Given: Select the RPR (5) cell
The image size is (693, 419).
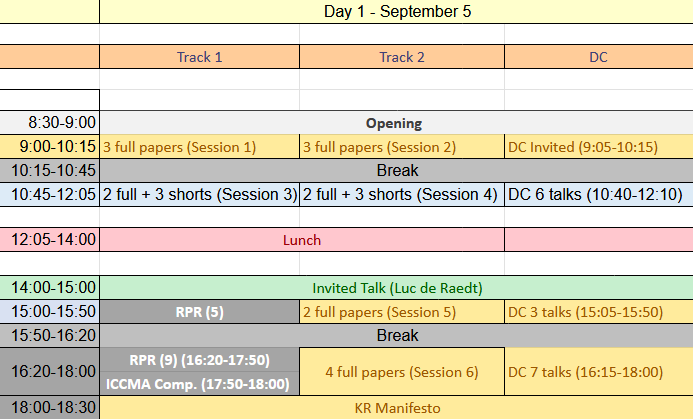Looking at the screenshot, I should click(199, 312).
